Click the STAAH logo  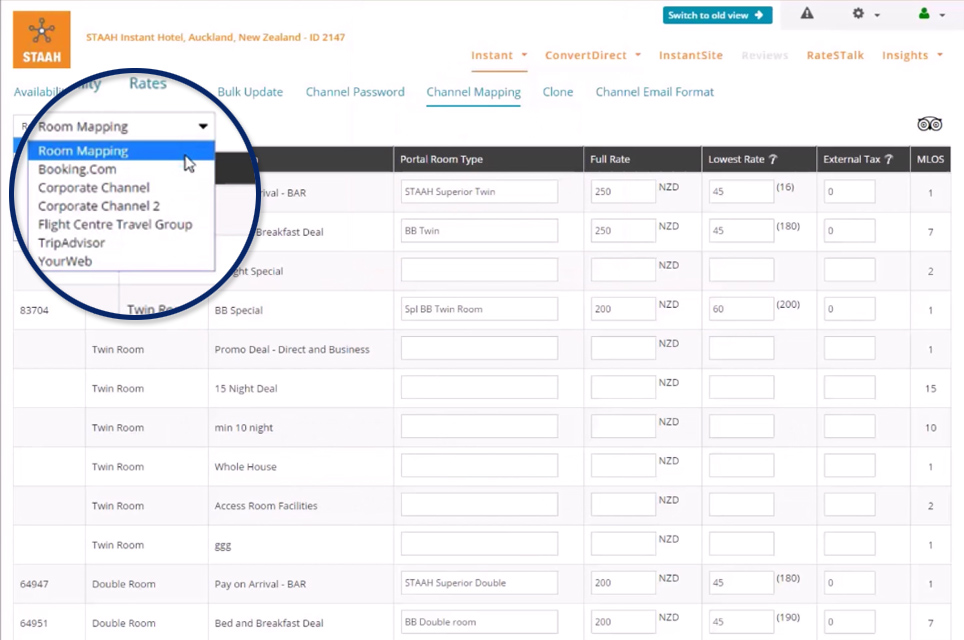point(42,39)
